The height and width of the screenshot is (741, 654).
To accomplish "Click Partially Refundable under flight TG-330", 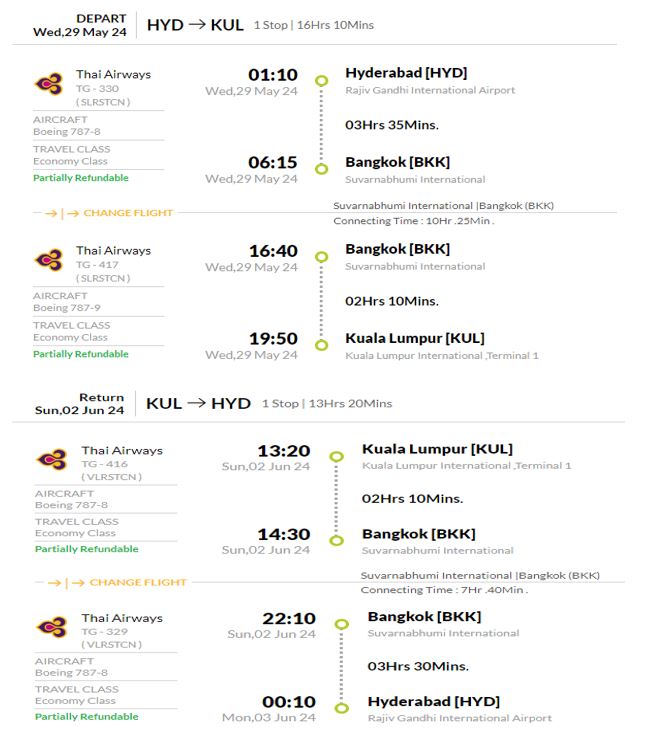I will pyautogui.click(x=81, y=178).
